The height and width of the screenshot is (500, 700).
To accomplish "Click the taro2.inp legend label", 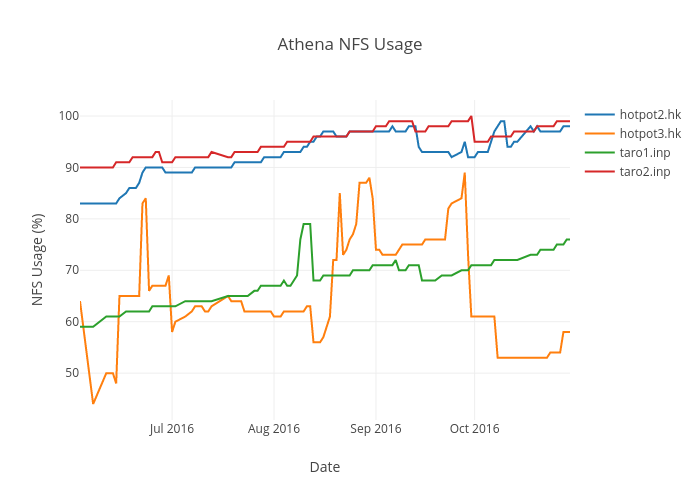I will pos(645,172).
